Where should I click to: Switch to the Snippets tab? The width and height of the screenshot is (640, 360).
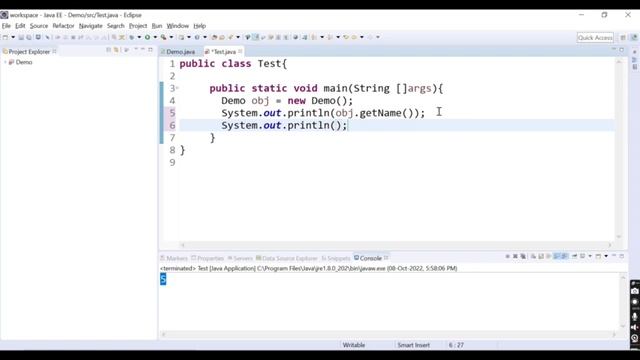coord(336,258)
